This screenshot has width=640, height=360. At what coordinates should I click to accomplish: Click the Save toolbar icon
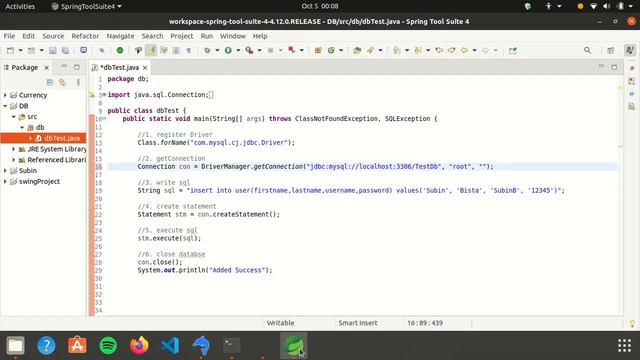[53, 50]
